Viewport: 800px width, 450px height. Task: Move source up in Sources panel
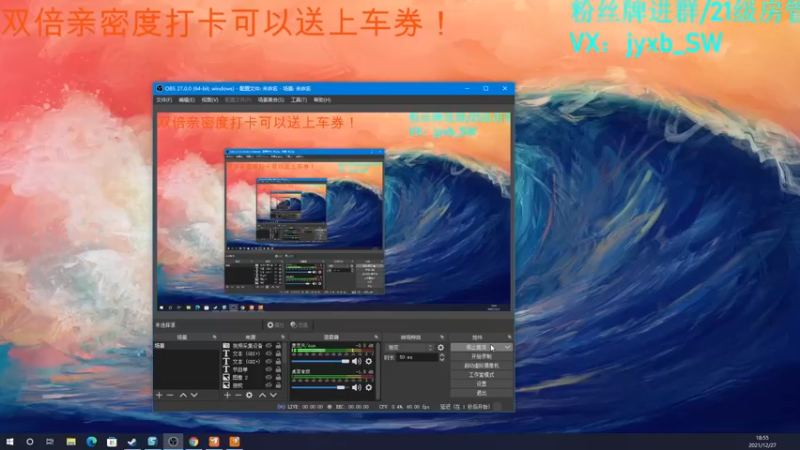pos(262,395)
